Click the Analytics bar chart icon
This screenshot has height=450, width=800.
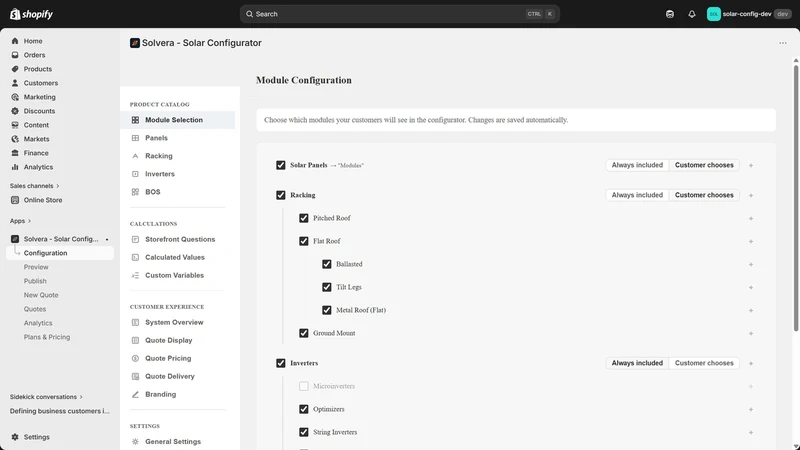[15, 167]
